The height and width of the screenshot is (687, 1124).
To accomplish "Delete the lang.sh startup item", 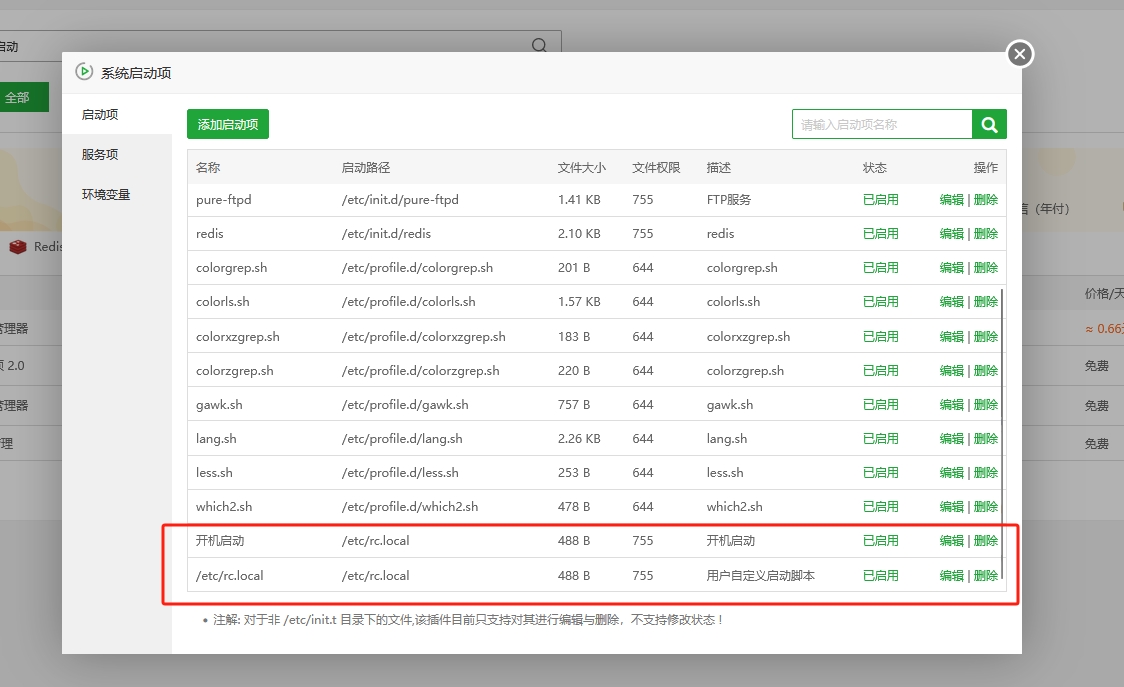I will (x=986, y=439).
